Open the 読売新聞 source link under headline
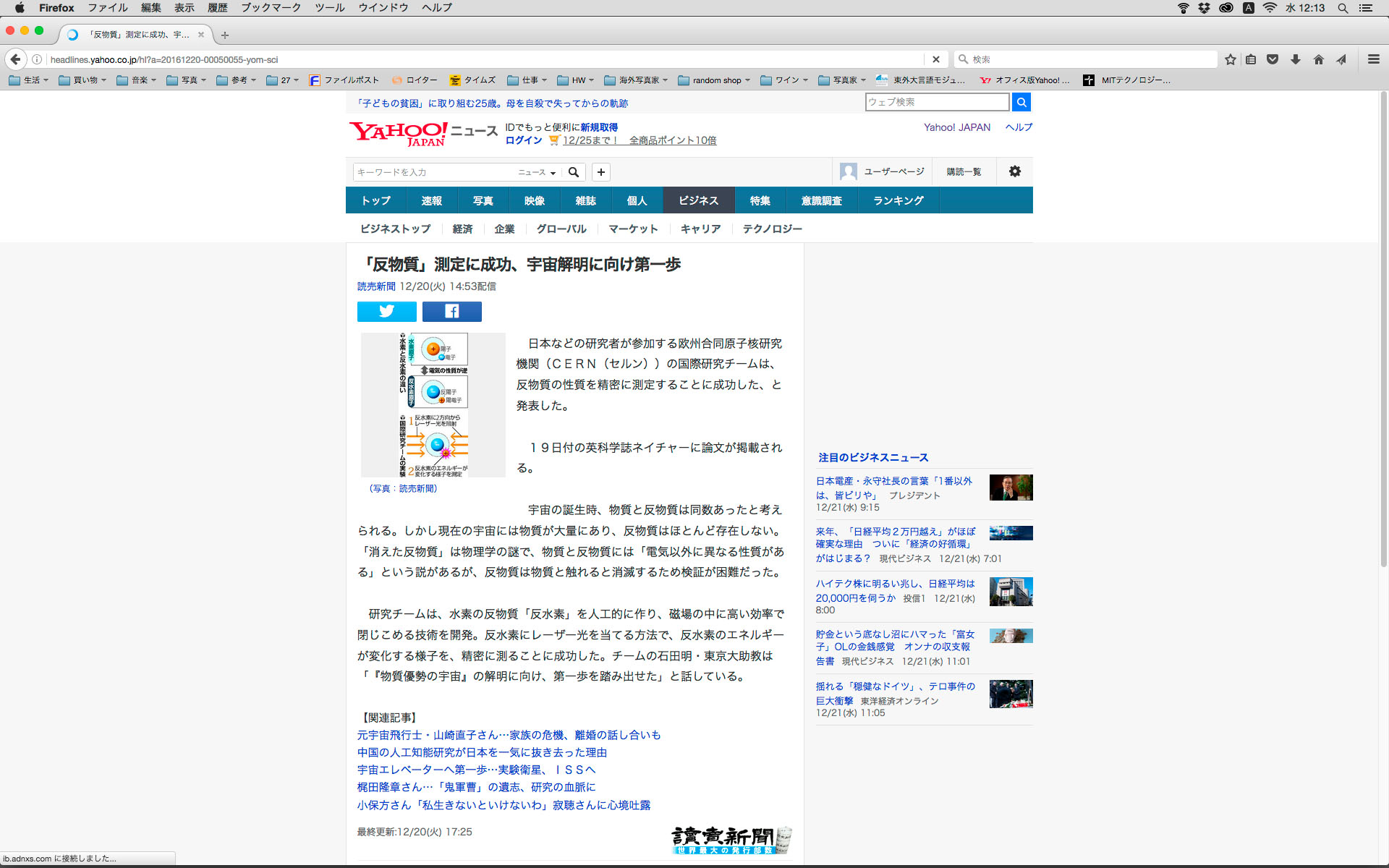 [x=376, y=286]
